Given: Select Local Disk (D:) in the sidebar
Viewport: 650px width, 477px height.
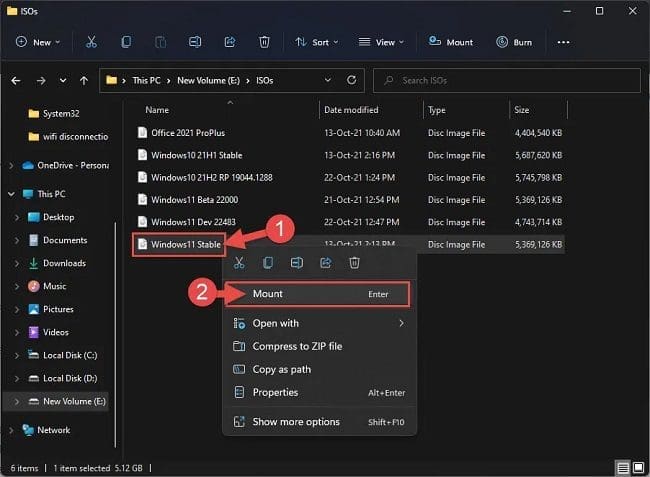Looking at the screenshot, I should click(62, 378).
